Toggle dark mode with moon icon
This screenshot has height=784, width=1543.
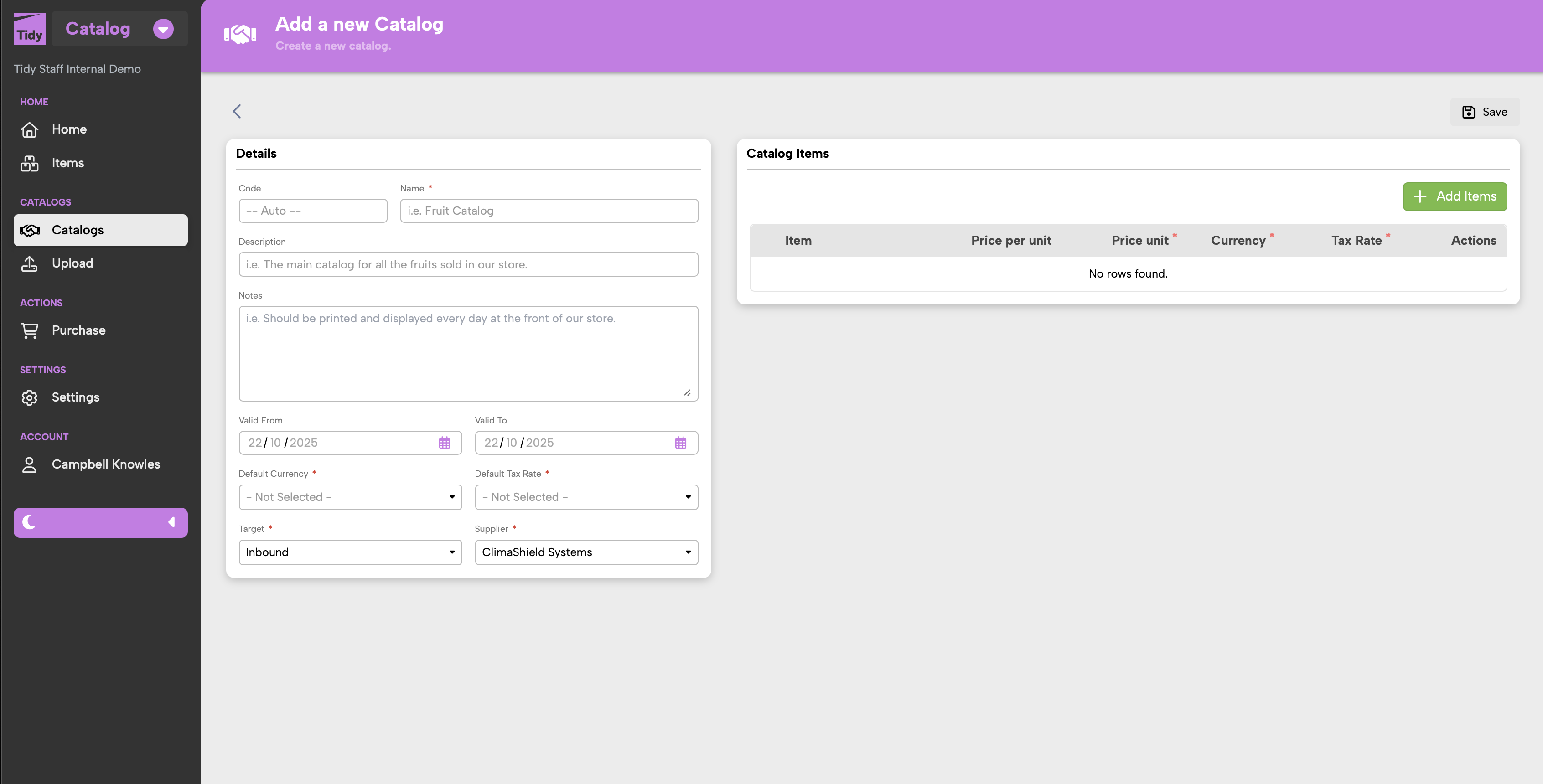click(29, 522)
